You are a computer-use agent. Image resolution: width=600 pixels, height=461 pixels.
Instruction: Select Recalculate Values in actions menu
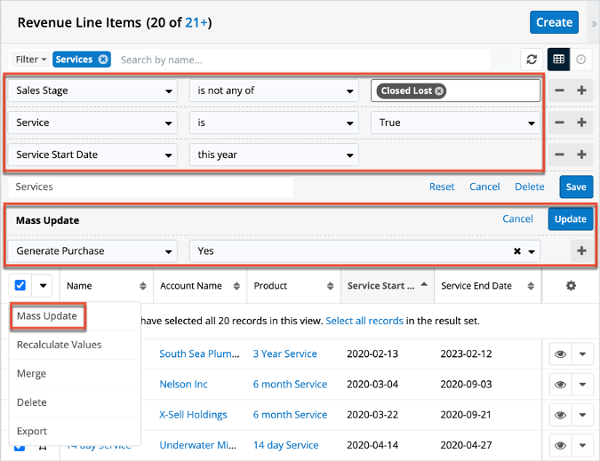[58, 345]
